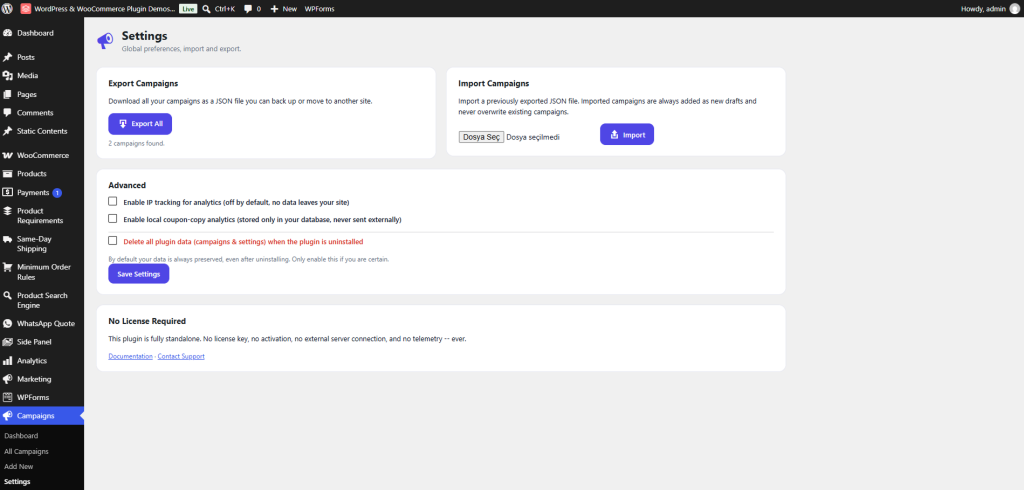The image size is (1024, 490).
Task: Open WPForms from the admin bar
Action: [317, 8]
